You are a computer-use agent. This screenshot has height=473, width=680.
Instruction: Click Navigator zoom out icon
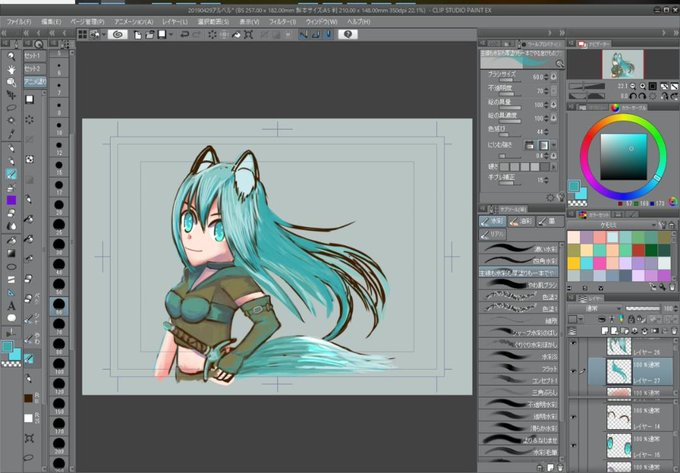point(633,86)
